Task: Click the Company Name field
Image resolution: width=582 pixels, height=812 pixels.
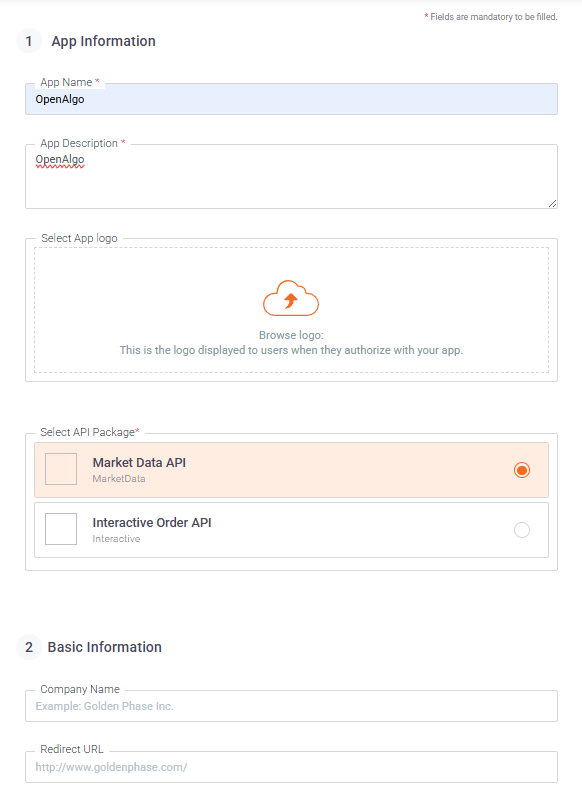Action: [x=292, y=706]
